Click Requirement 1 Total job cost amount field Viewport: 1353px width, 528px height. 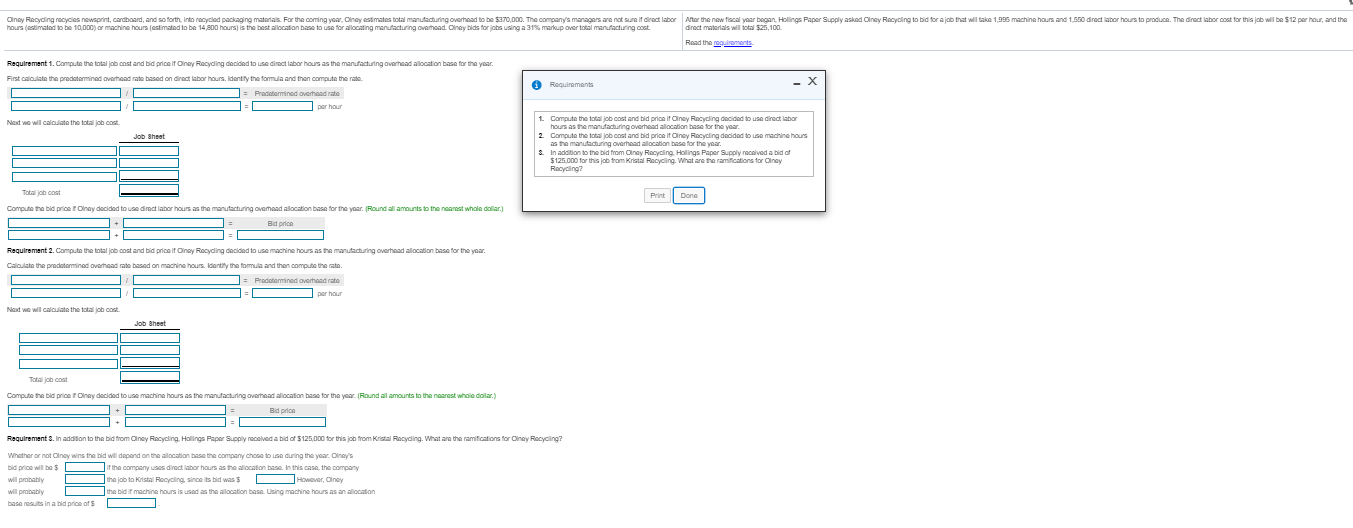[x=149, y=190]
